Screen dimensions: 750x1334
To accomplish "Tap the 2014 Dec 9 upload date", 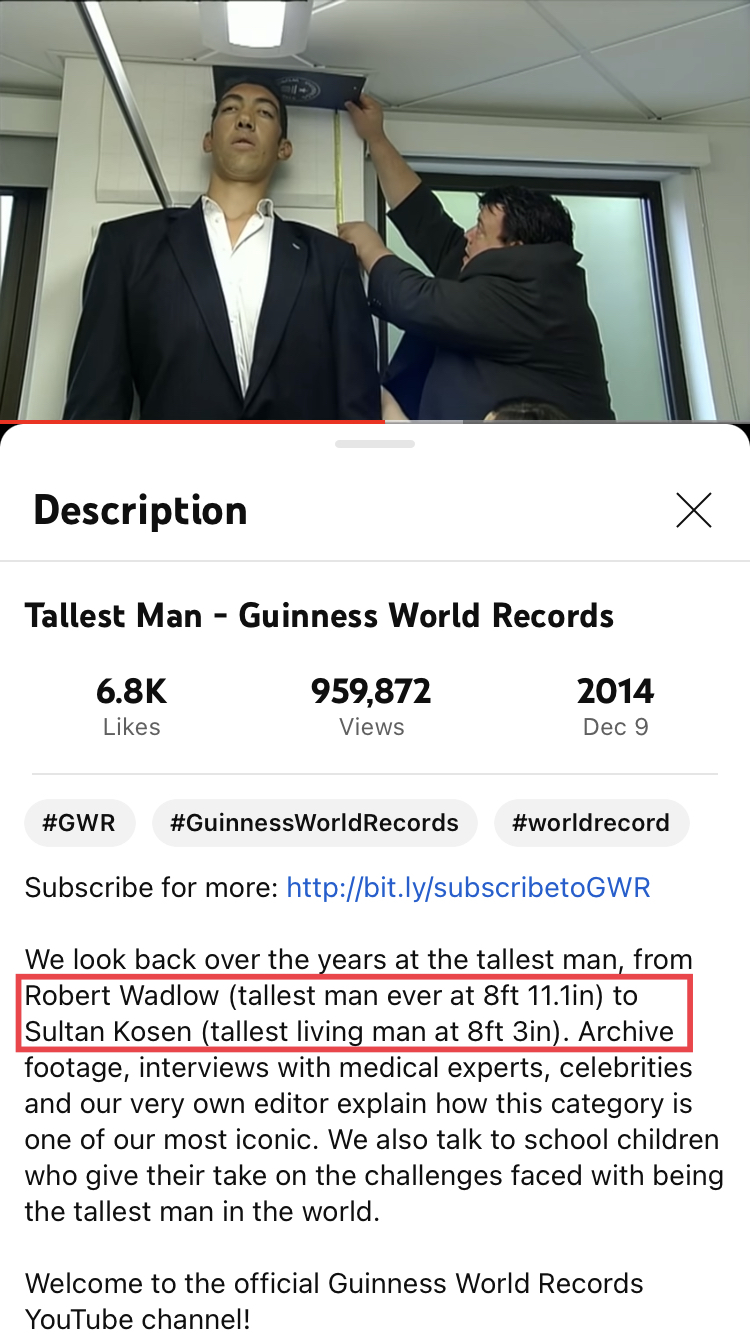I will tap(615, 706).
